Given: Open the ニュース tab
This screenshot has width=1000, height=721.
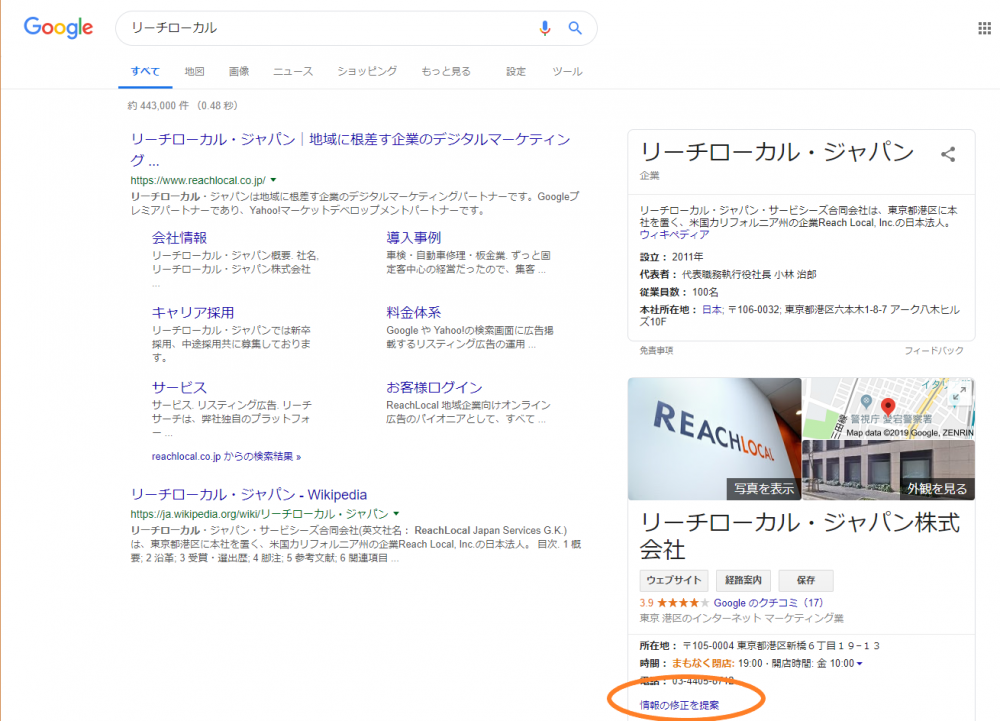Looking at the screenshot, I should pos(293,71).
